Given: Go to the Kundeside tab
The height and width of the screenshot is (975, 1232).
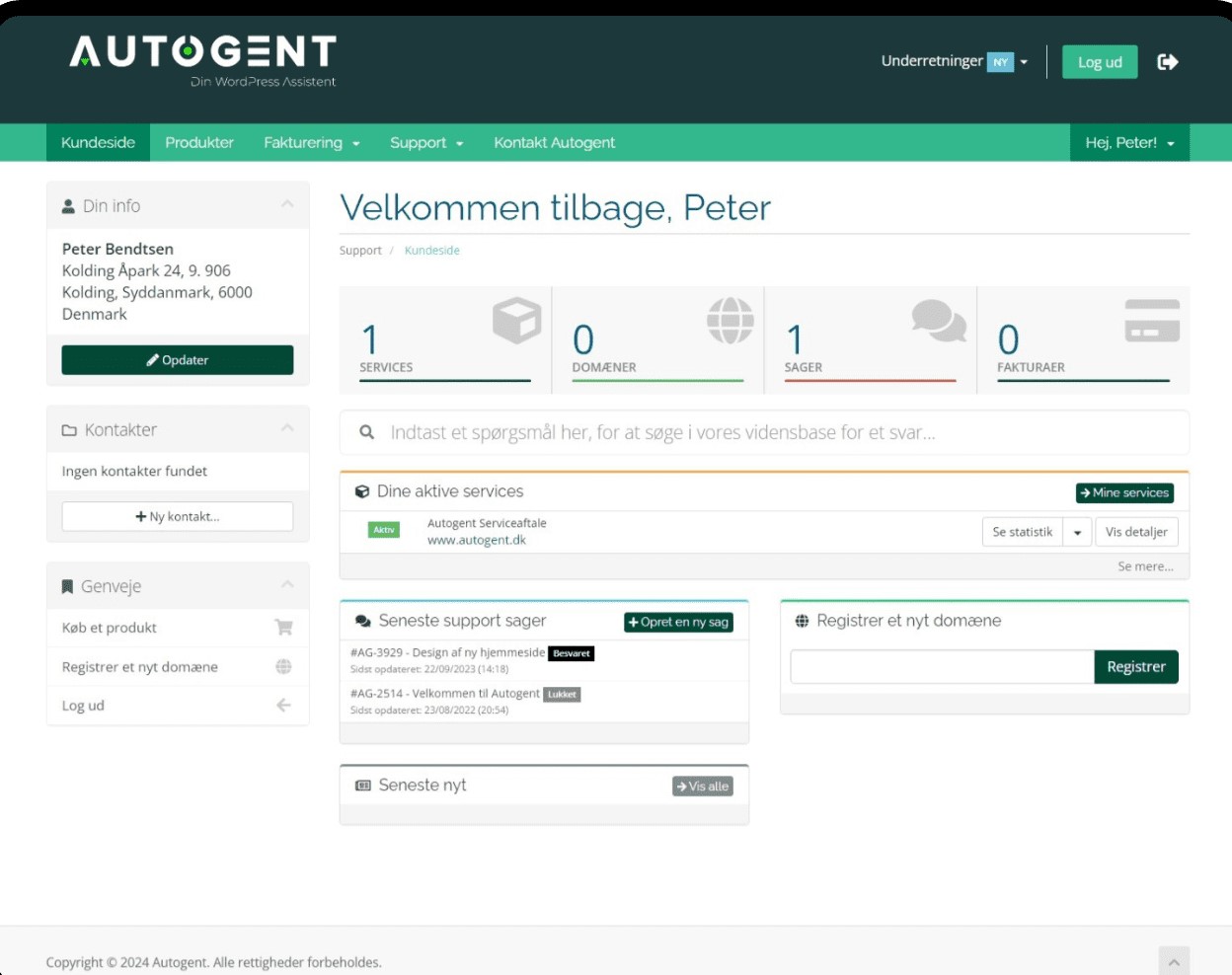Looking at the screenshot, I should 98,143.
